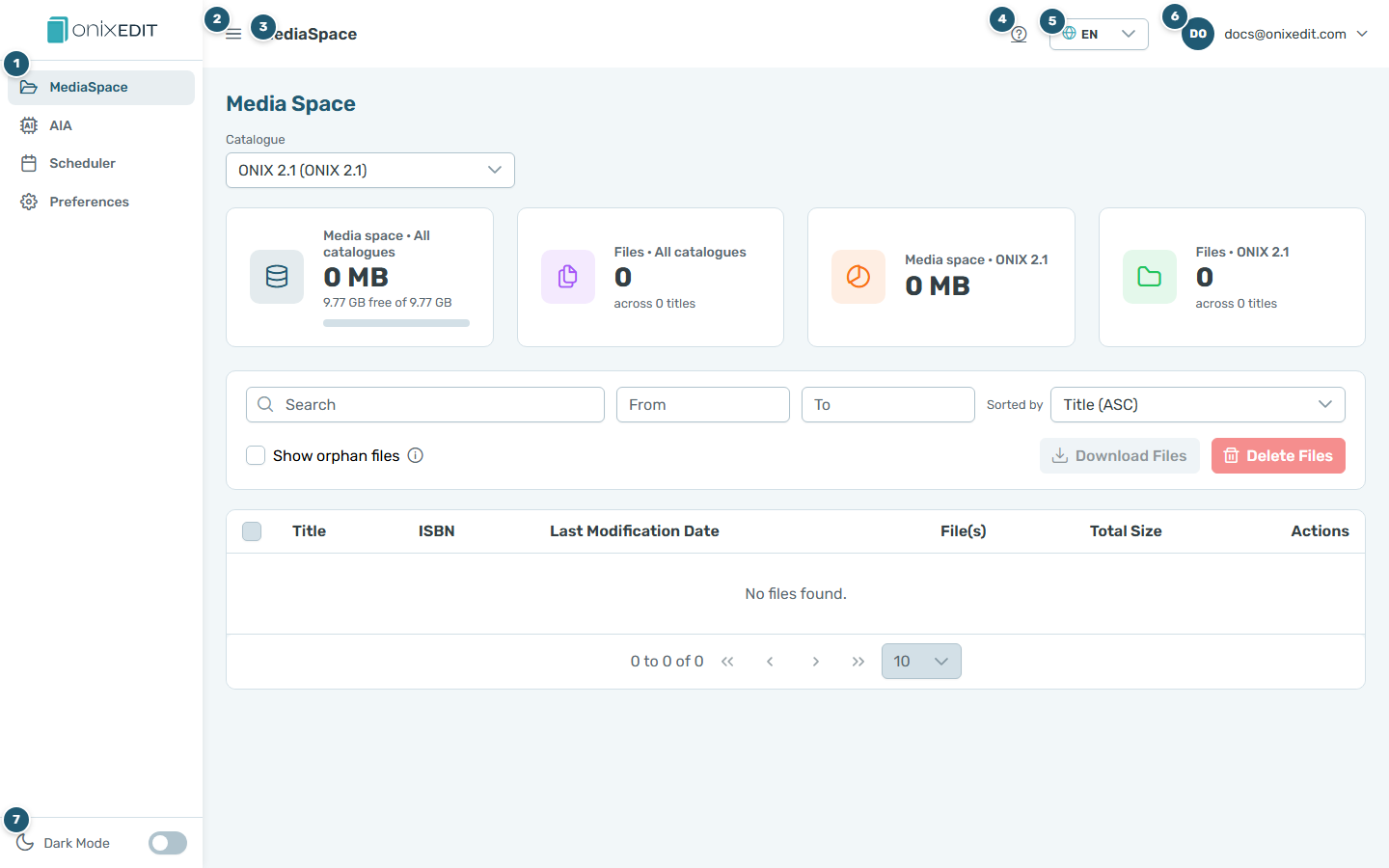This screenshot has width=1389, height=868.
Task: Click the Download Files button
Action: pyautogui.click(x=1120, y=456)
